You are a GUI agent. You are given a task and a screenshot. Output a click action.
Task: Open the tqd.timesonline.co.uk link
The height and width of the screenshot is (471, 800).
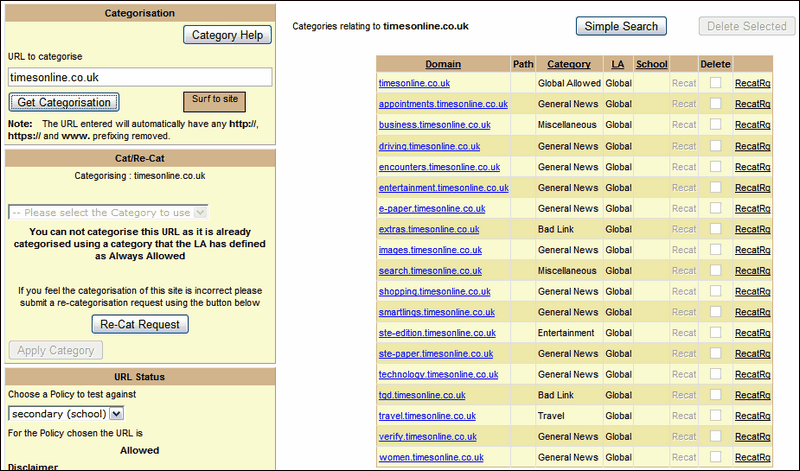422,395
